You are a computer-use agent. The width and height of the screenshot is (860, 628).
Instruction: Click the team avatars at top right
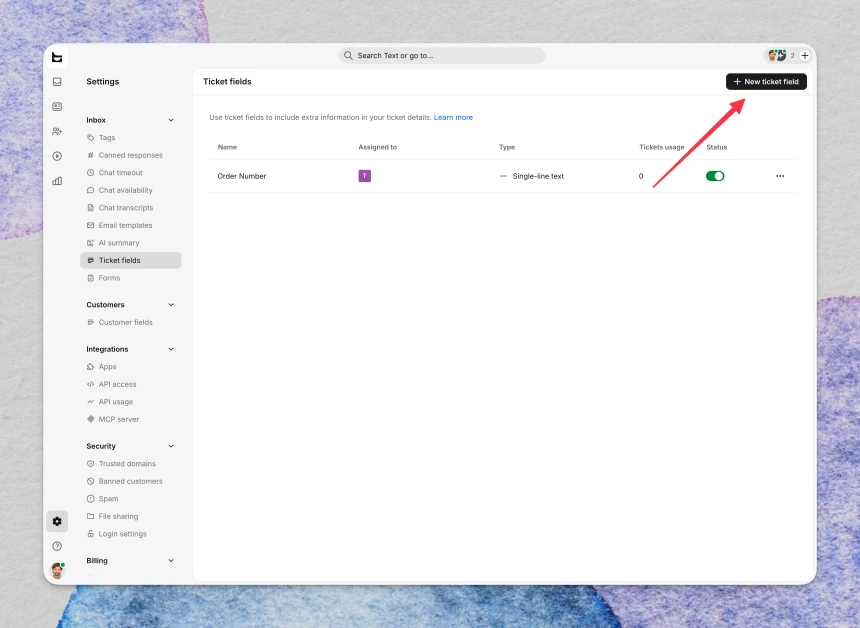(x=777, y=55)
